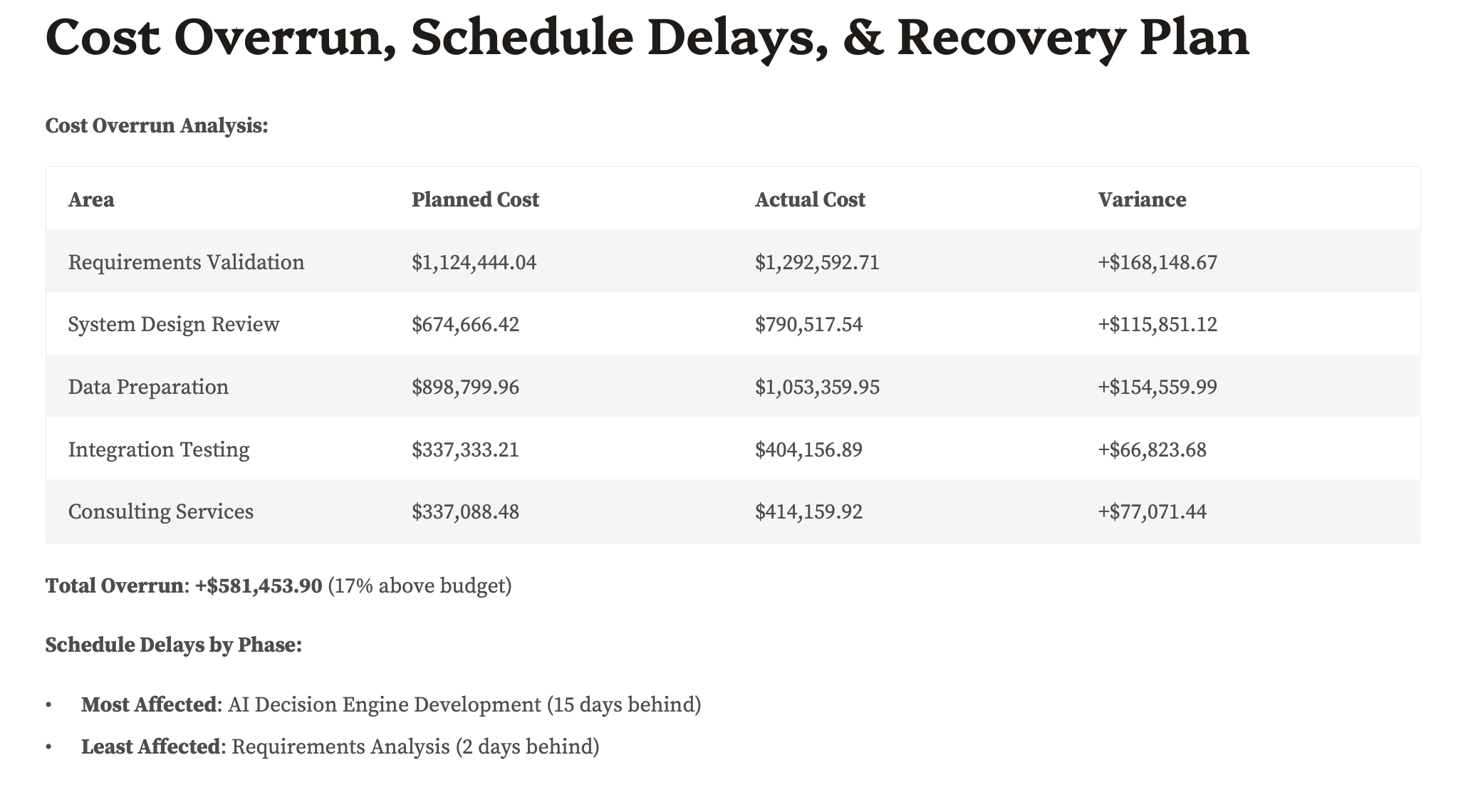The image size is (1473, 812).
Task: Click the variance value +$154,559.99
Action: pyautogui.click(x=1157, y=387)
